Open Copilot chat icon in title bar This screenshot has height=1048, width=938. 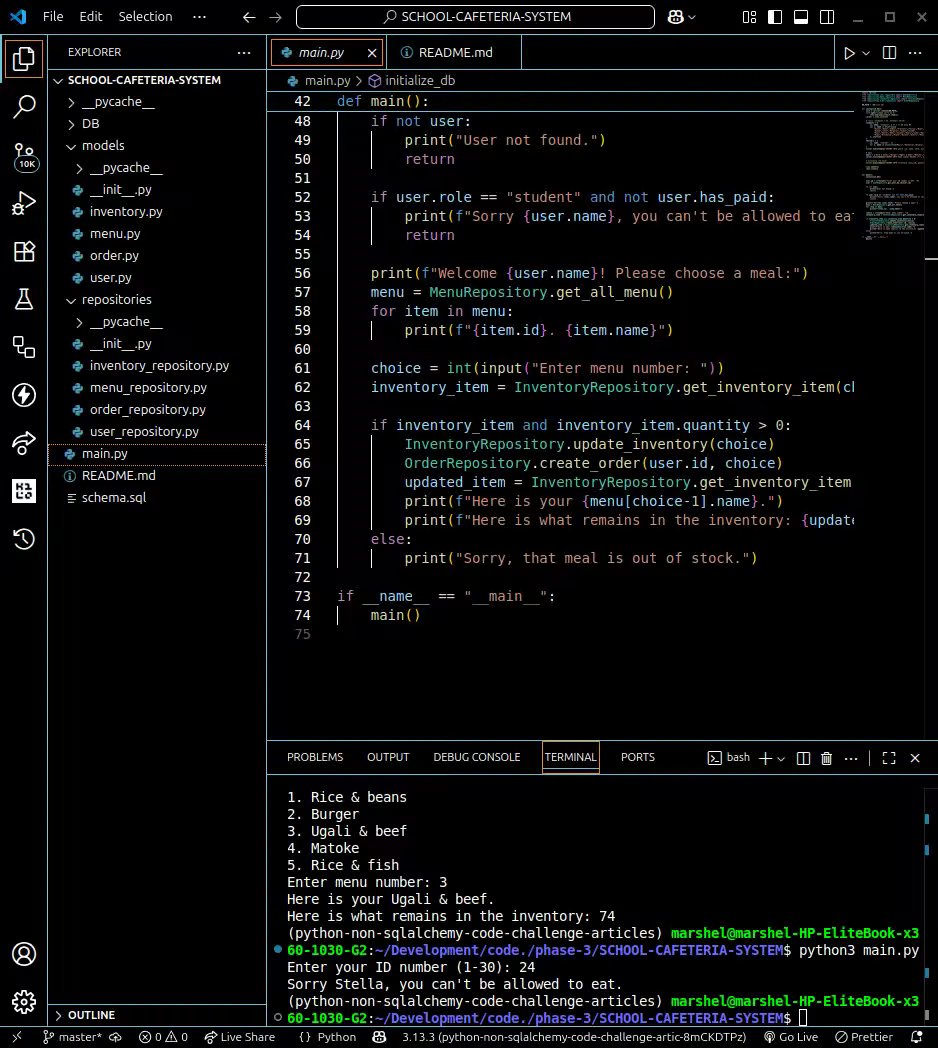tap(675, 17)
